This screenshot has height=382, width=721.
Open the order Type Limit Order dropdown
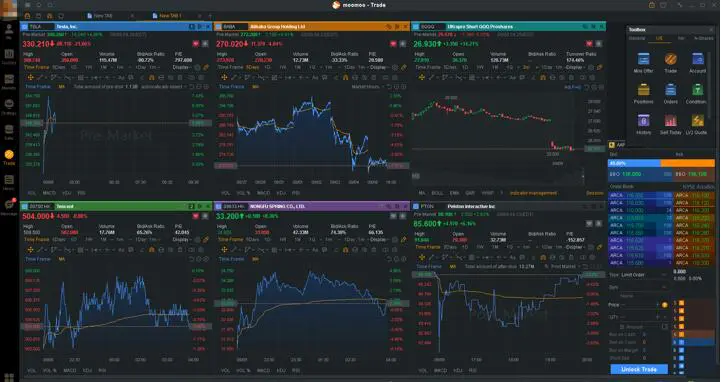644,275
